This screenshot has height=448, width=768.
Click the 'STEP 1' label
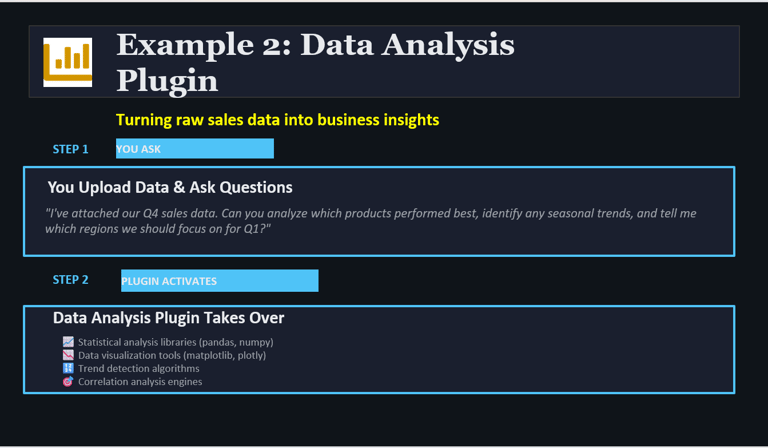pos(70,149)
